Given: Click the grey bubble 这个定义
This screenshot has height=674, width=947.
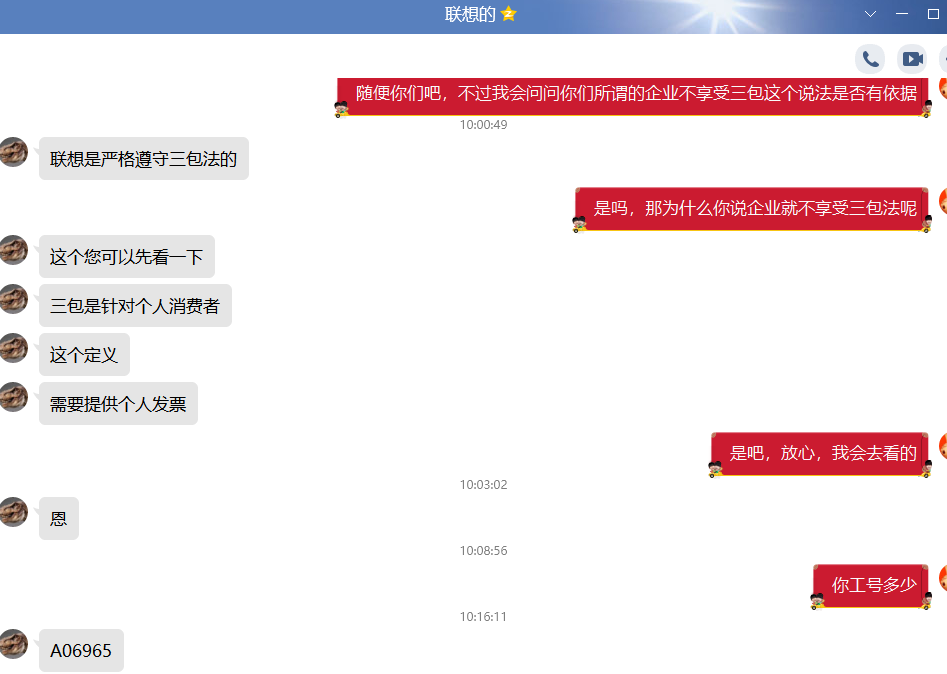Looking at the screenshot, I should [x=84, y=355].
